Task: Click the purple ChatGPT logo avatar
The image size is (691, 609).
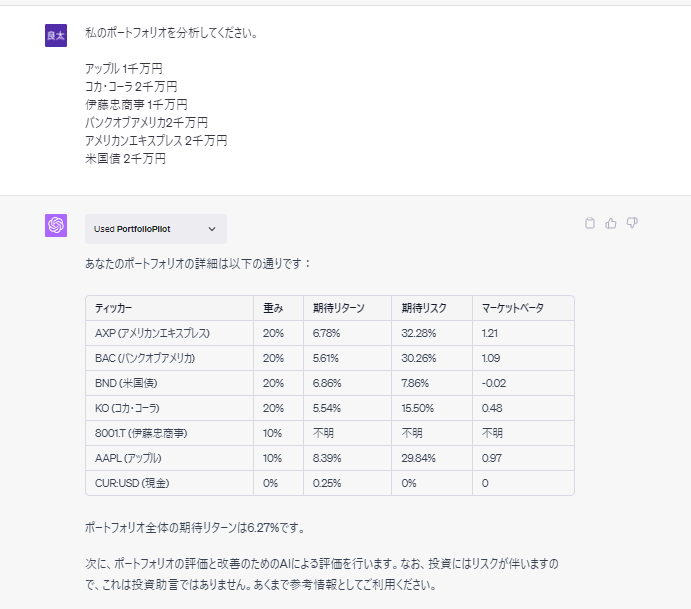Action: 56,226
